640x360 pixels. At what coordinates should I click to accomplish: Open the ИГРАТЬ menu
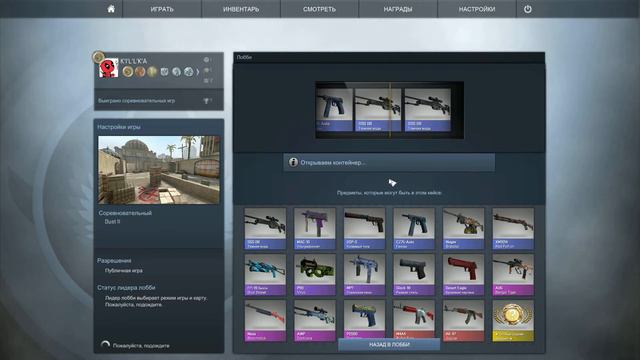tap(162, 9)
